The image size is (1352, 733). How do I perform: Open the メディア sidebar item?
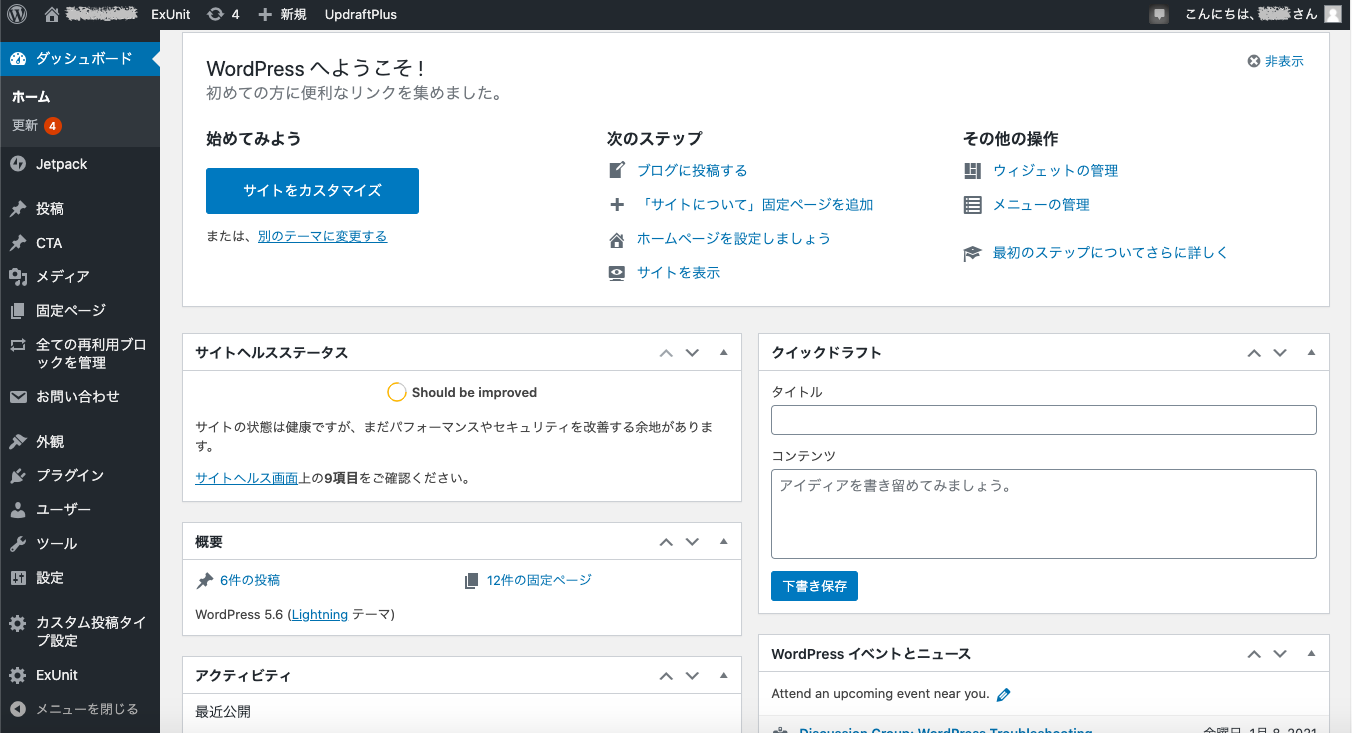coord(80,276)
